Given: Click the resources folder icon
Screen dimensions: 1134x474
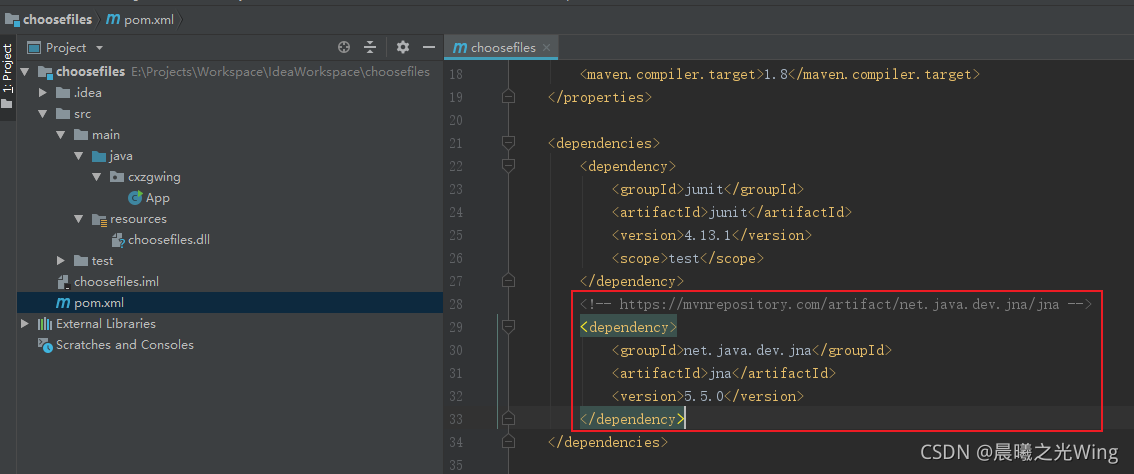Looking at the screenshot, I should [99, 219].
